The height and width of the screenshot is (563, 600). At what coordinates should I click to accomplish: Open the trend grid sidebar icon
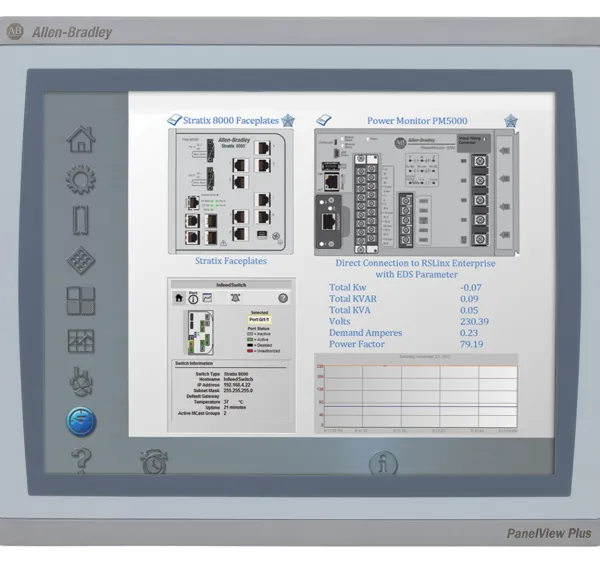tap(81, 341)
